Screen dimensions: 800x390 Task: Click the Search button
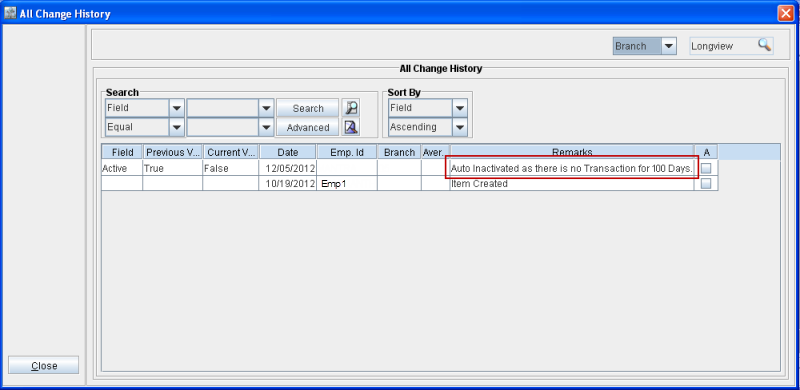[x=308, y=108]
